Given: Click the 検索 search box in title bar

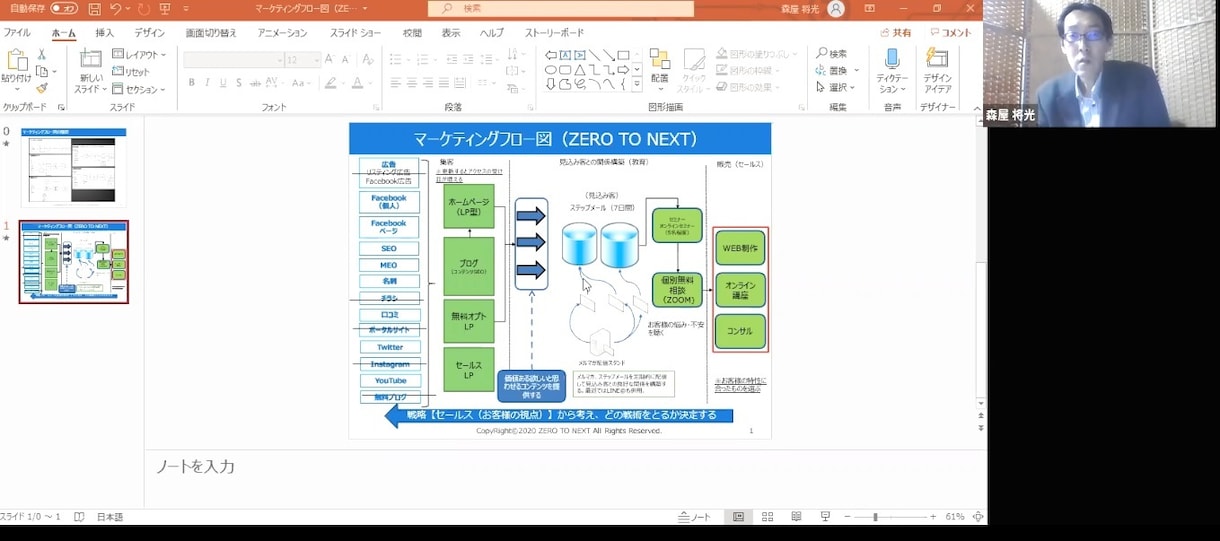Looking at the screenshot, I should point(560,8).
